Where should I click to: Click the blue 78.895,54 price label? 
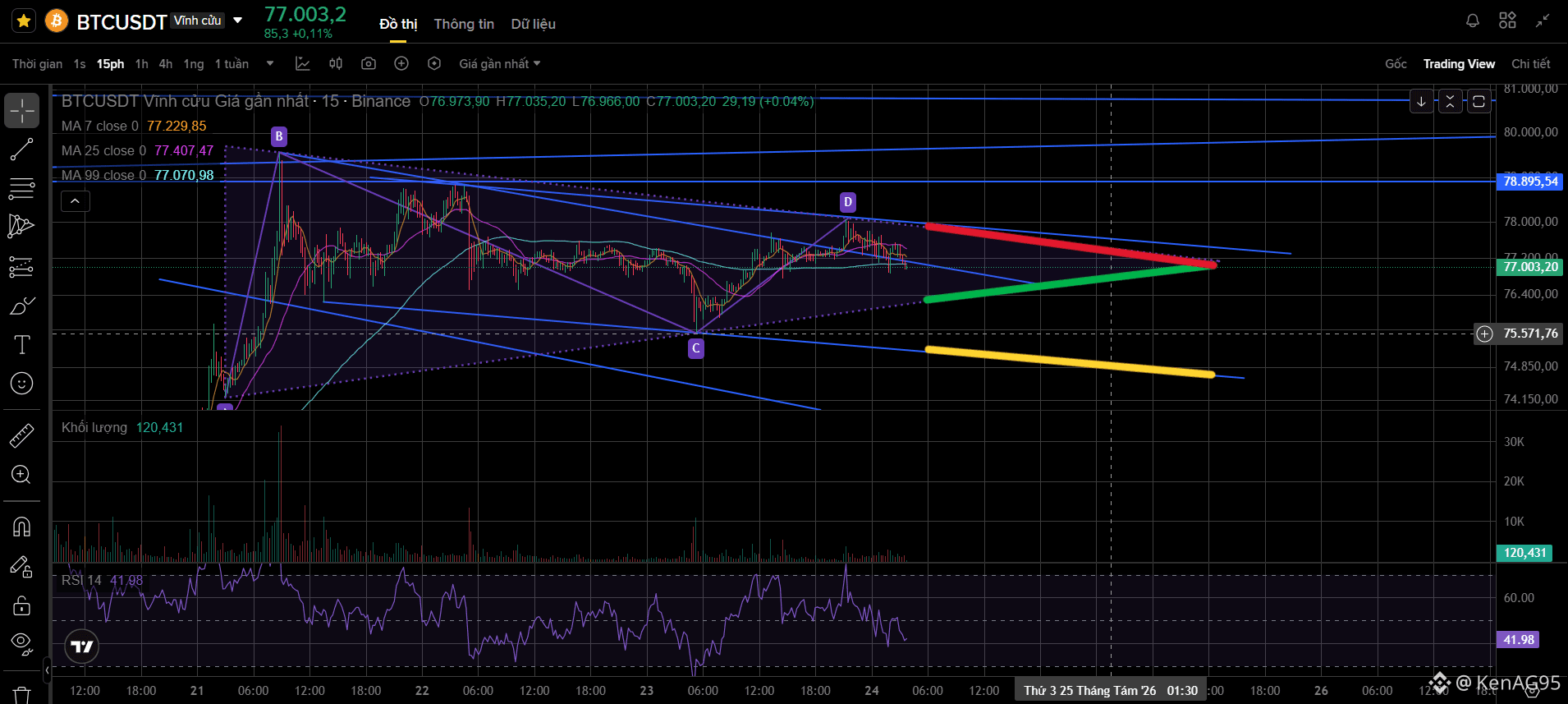pos(1530,182)
